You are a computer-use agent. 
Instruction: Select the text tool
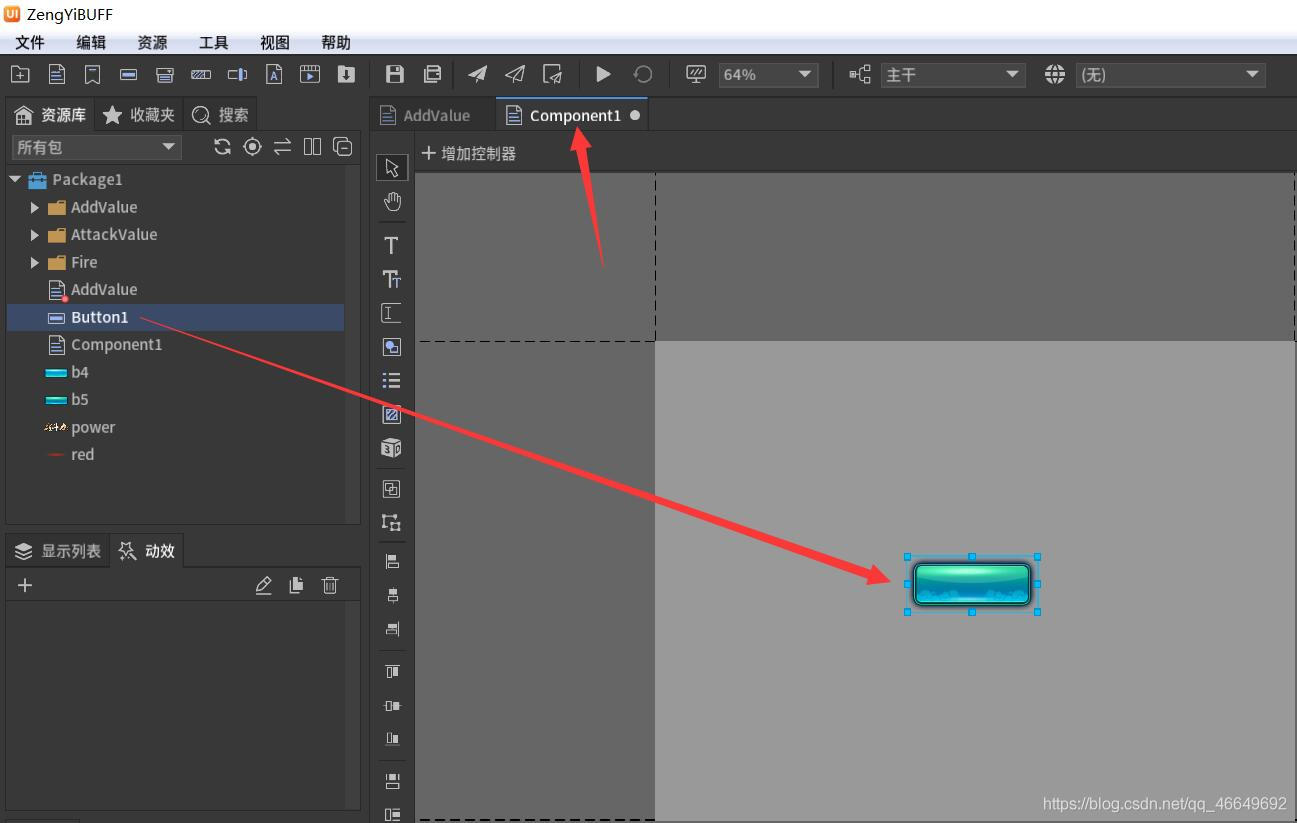[x=392, y=246]
